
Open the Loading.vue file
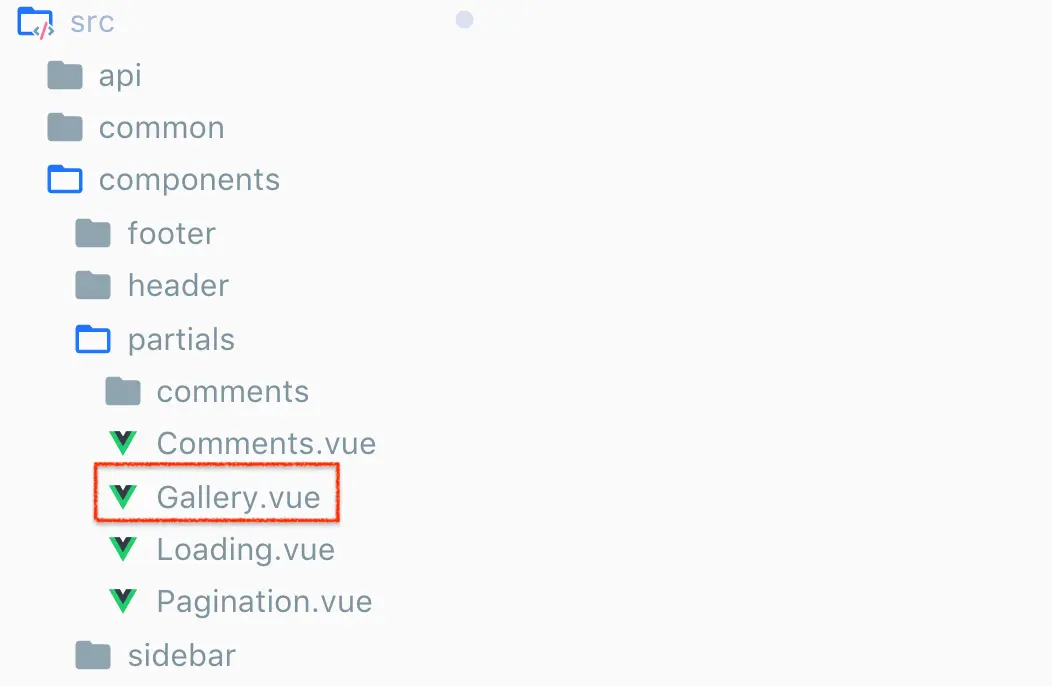(246, 550)
